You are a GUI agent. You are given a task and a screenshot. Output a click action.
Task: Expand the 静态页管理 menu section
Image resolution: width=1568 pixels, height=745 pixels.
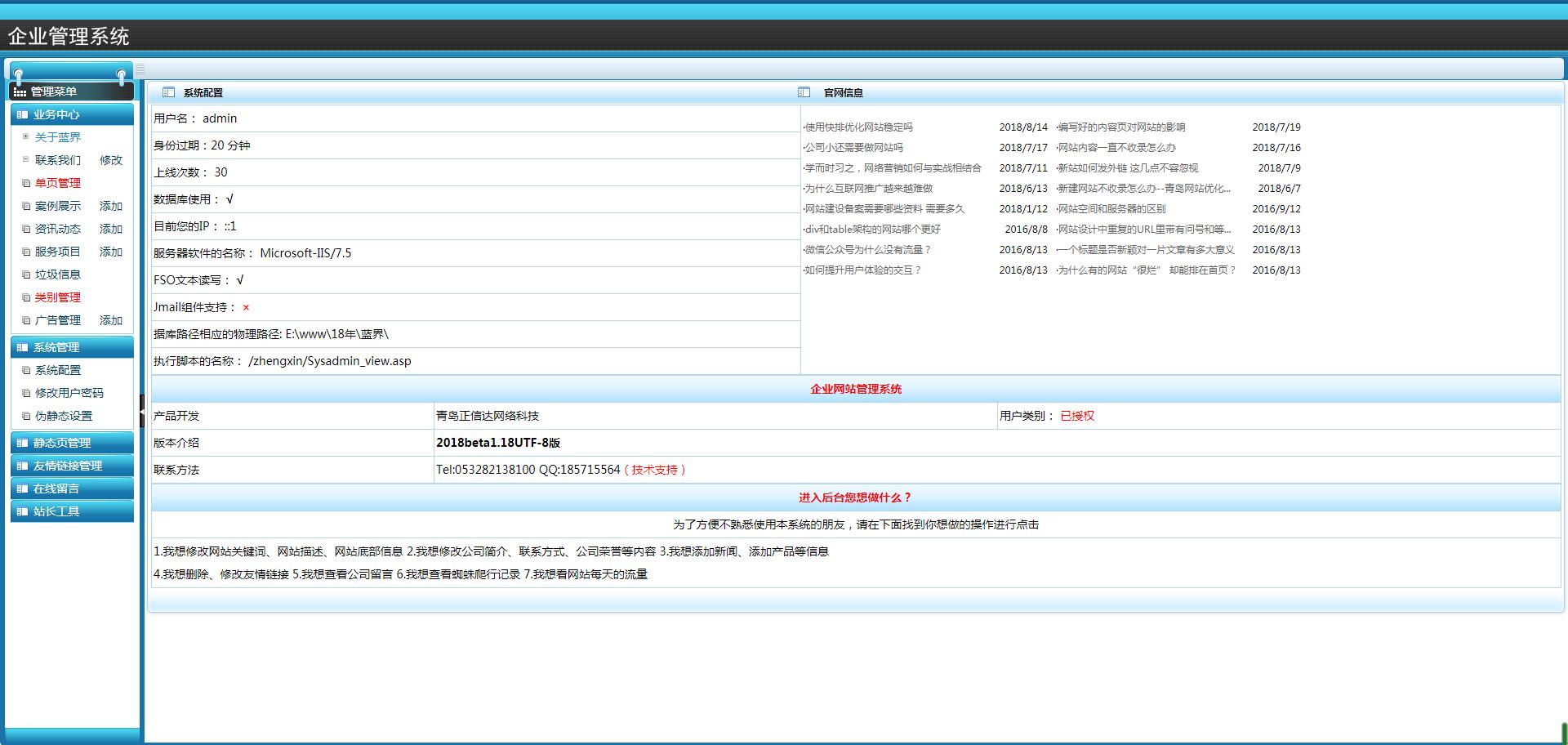point(72,443)
